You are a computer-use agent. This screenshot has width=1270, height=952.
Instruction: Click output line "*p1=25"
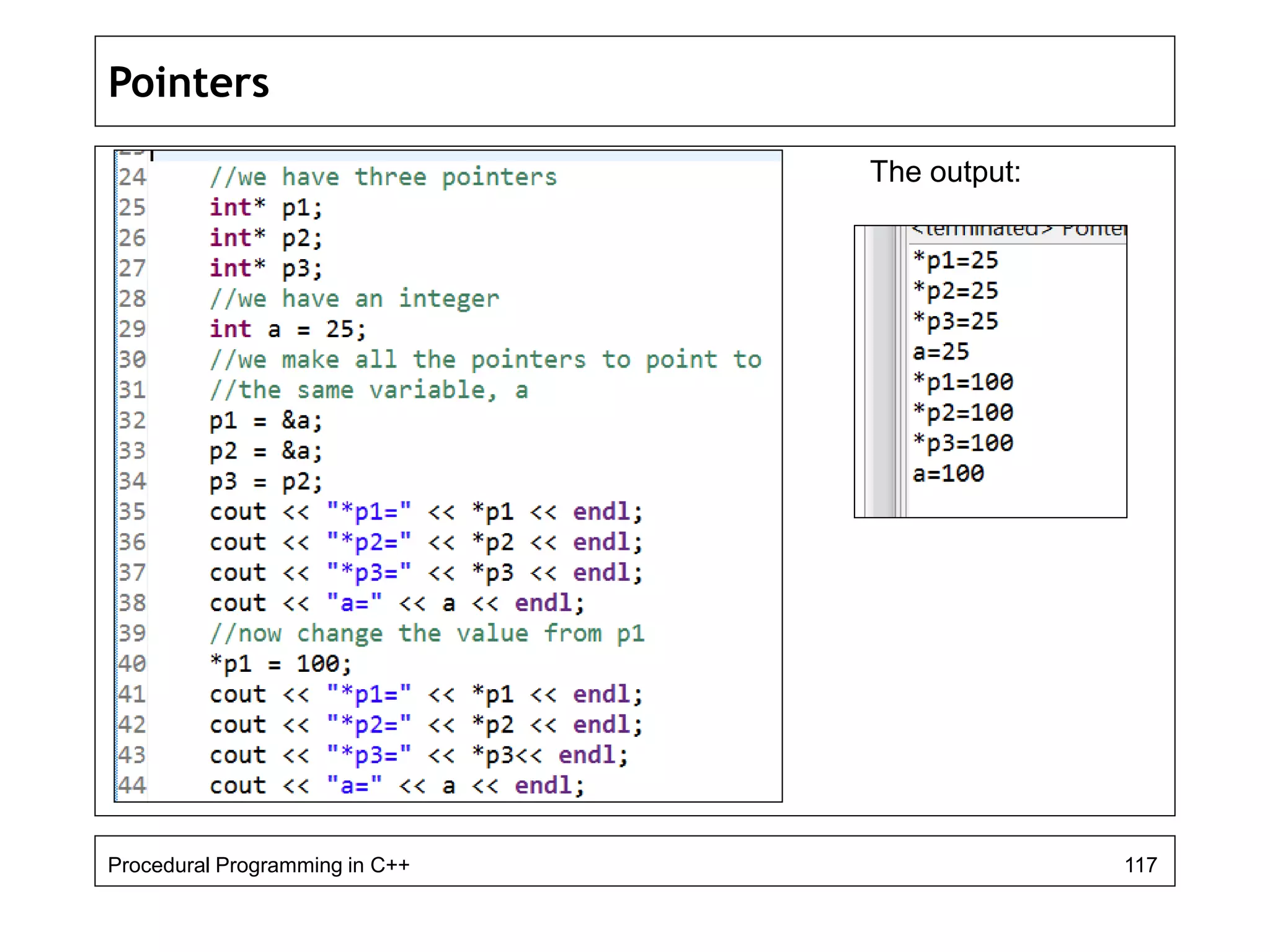coord(956,260)
